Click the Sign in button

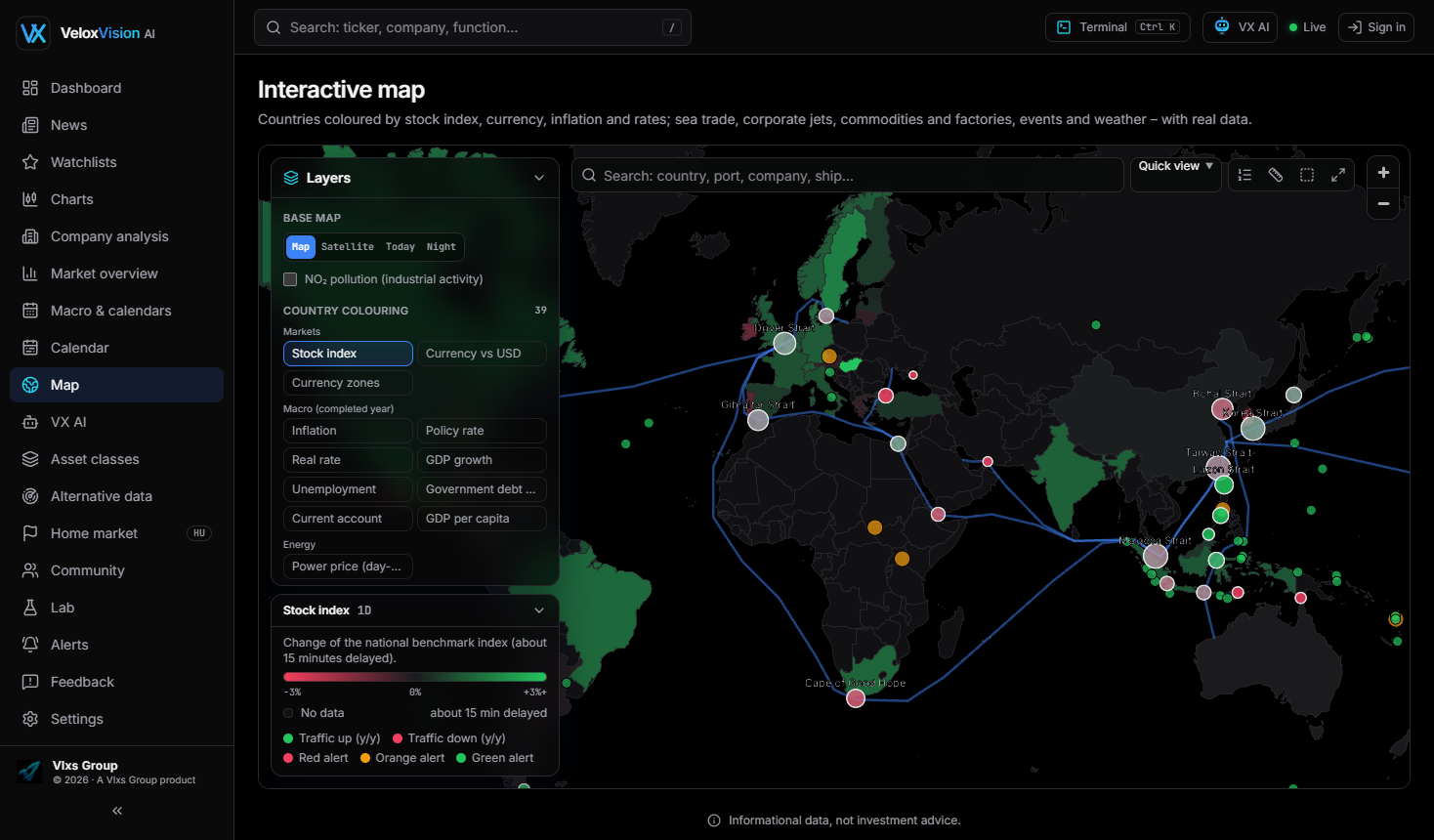(x=1376, y=27)
